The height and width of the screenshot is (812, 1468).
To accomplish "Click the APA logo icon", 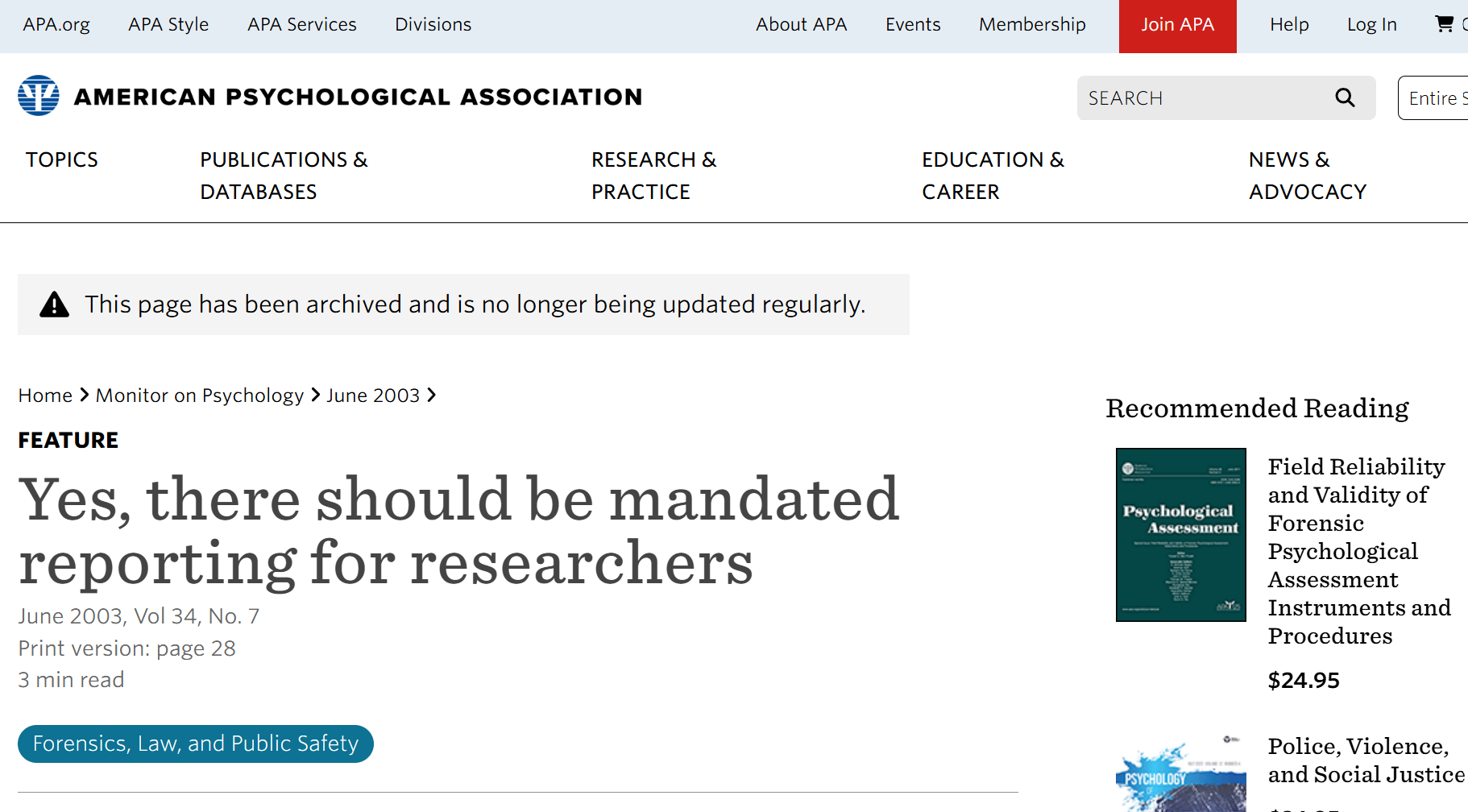I will 39,96.
